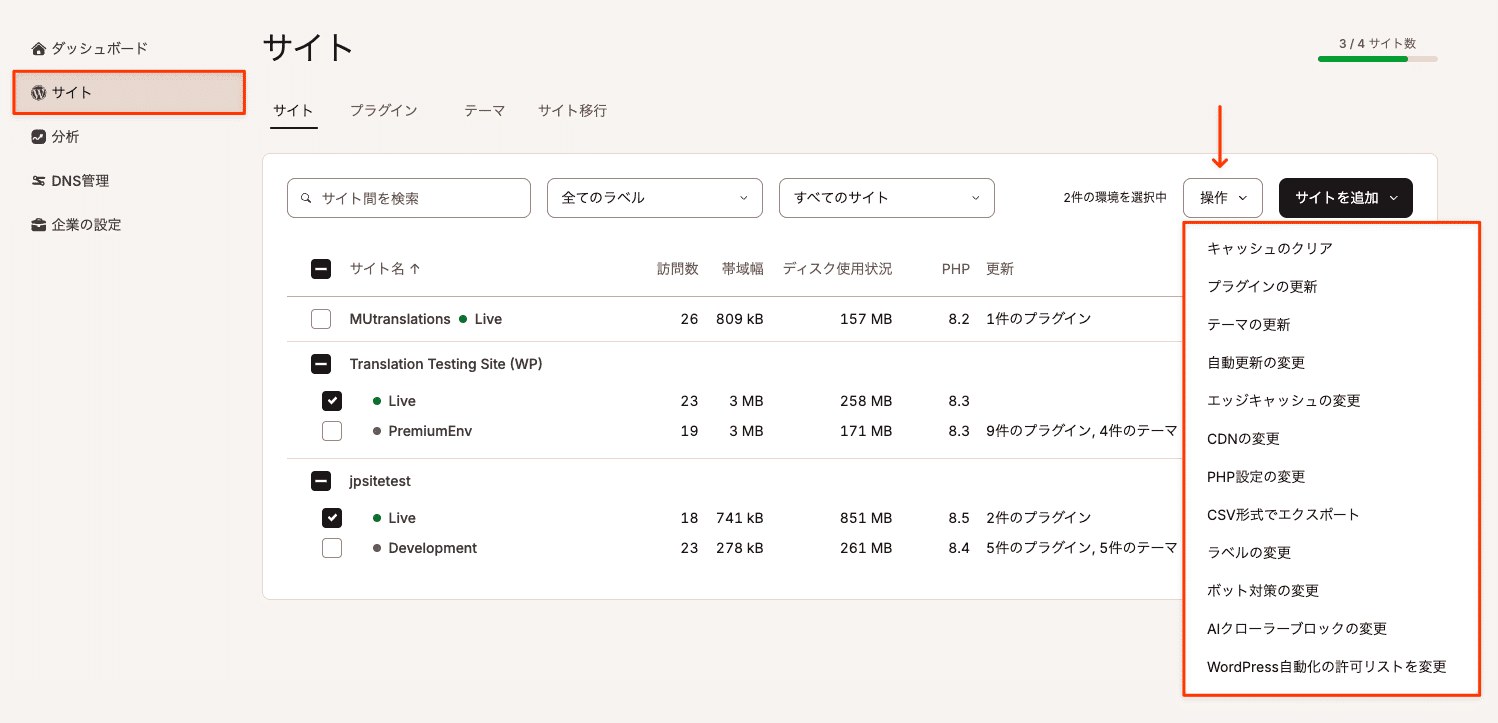
Task: Open the jpsitetest site link
Action: (x=380, y=481)
